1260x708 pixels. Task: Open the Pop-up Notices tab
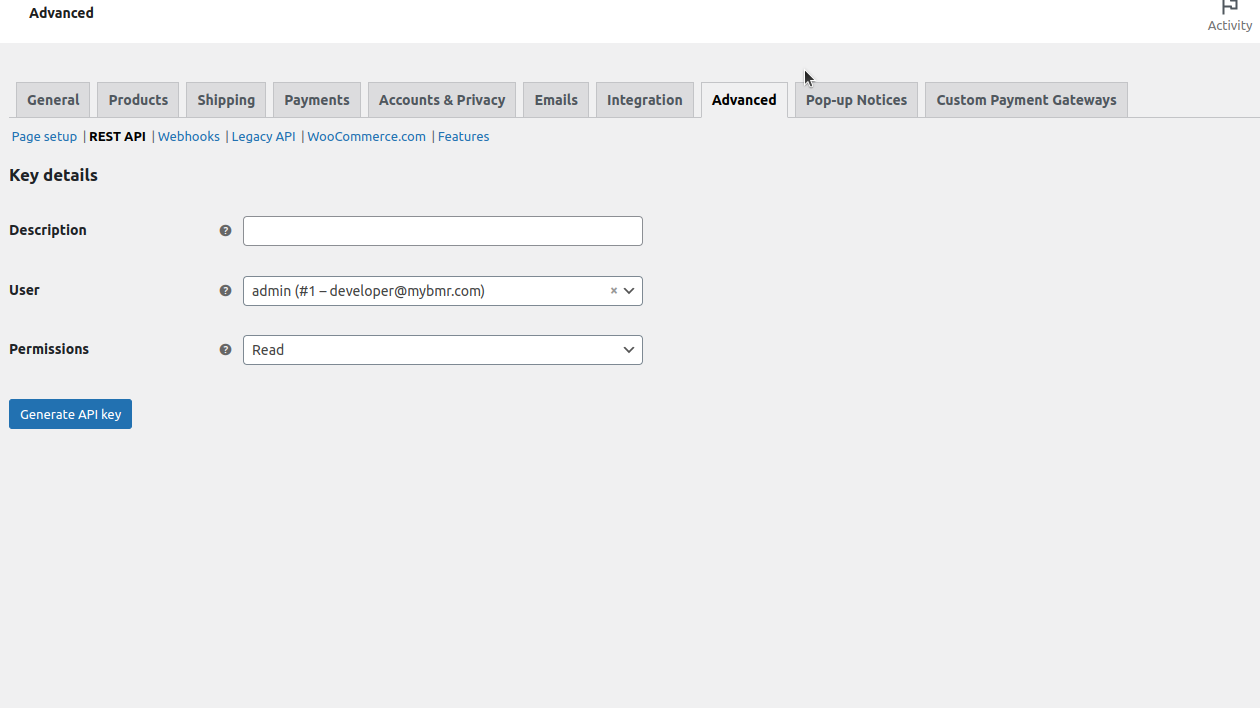click(x=856, y=100)
